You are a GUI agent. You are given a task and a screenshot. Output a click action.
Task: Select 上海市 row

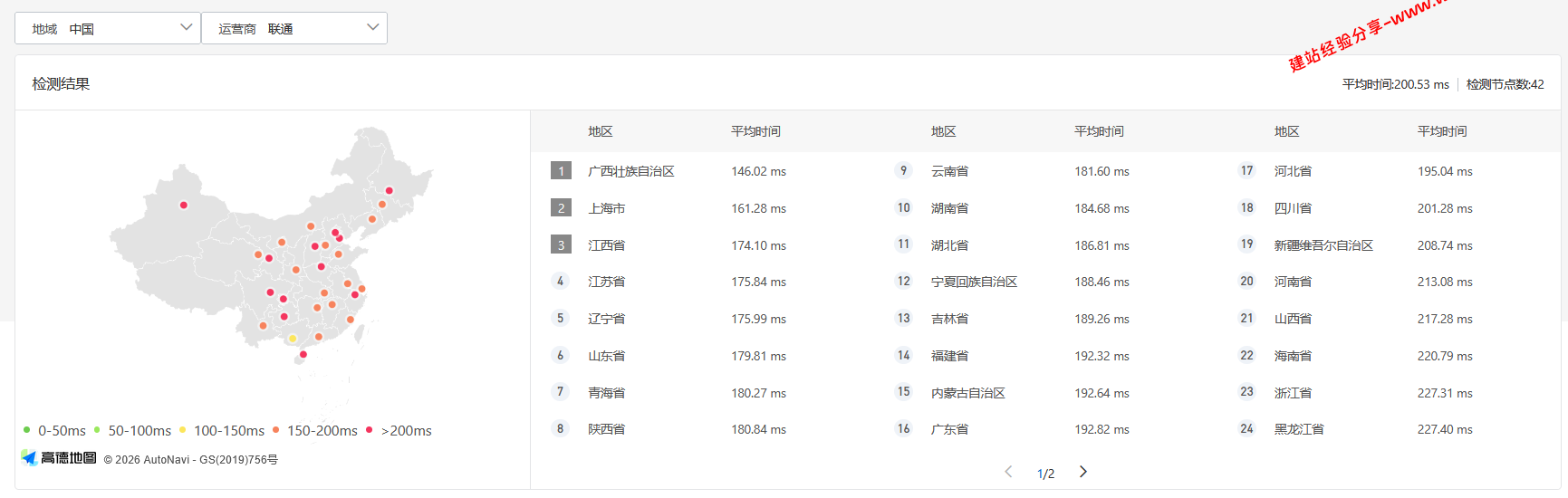702,208
